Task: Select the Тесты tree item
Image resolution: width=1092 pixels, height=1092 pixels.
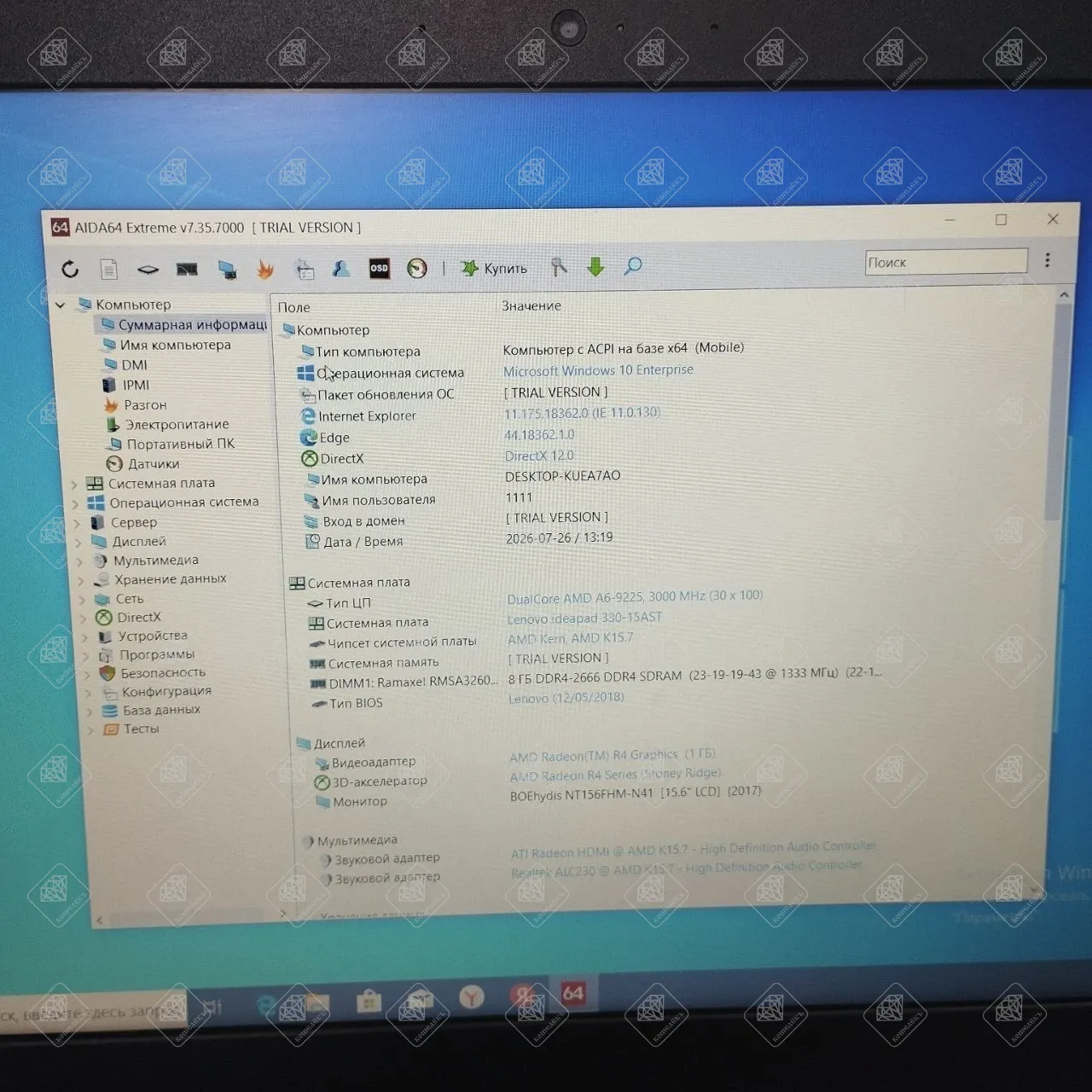Action: click(x=131, y=729)
